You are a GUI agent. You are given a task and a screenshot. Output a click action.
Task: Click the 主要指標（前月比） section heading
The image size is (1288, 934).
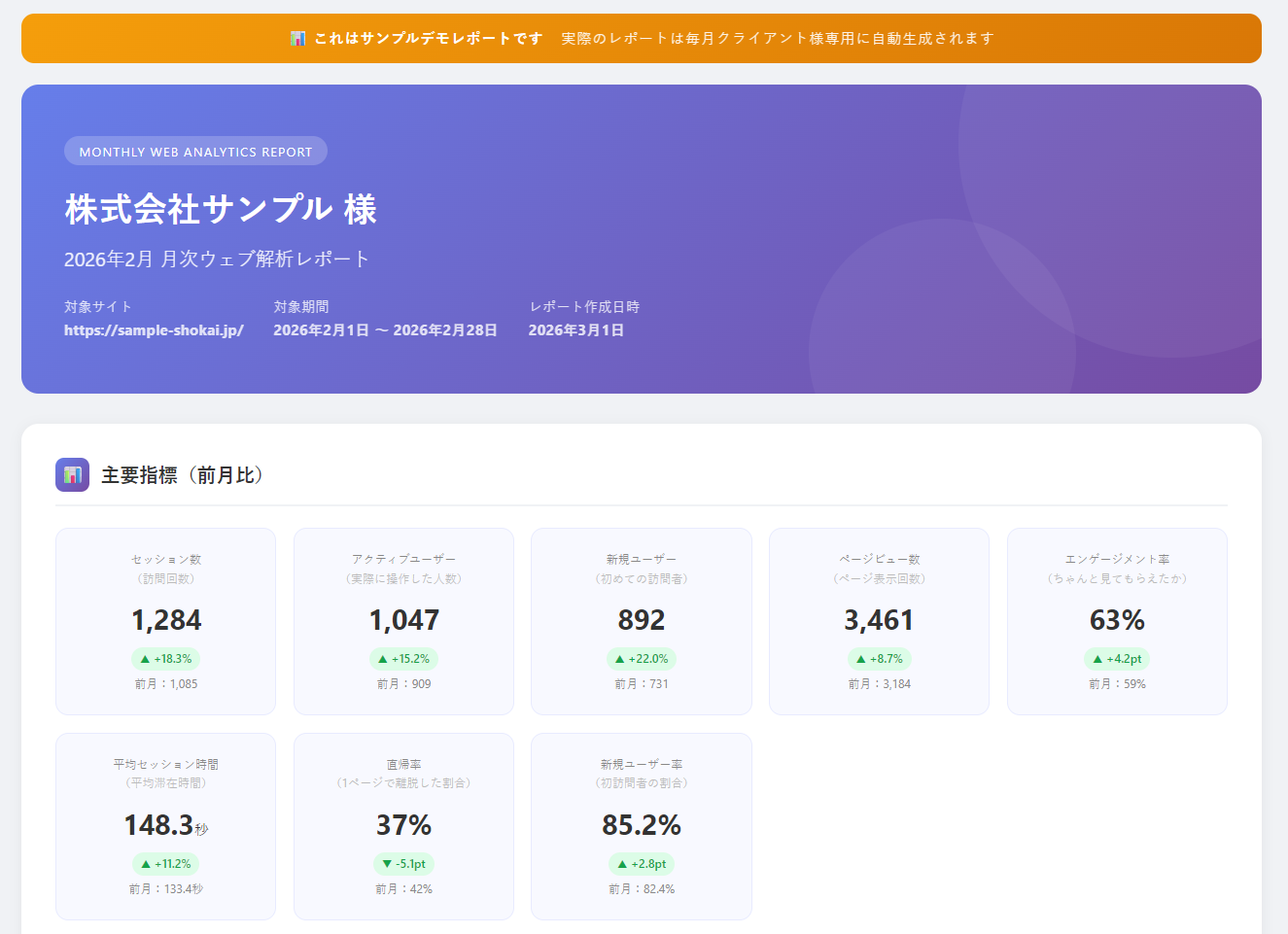point(182,475)
